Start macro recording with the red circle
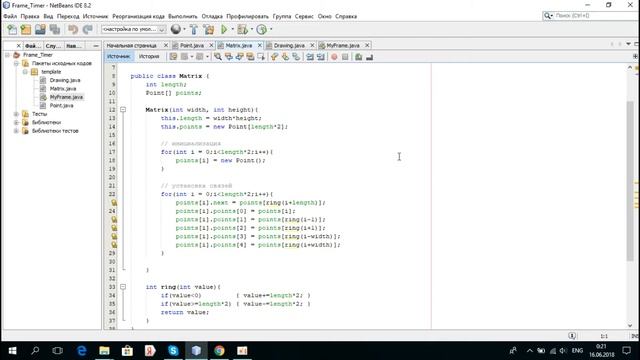 (x=334, y=57)
